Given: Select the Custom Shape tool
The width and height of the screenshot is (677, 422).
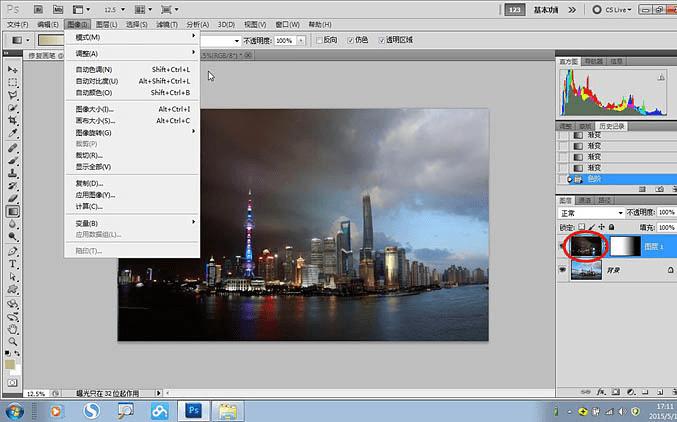Looking at the screenshot, I should pos(13,289).
